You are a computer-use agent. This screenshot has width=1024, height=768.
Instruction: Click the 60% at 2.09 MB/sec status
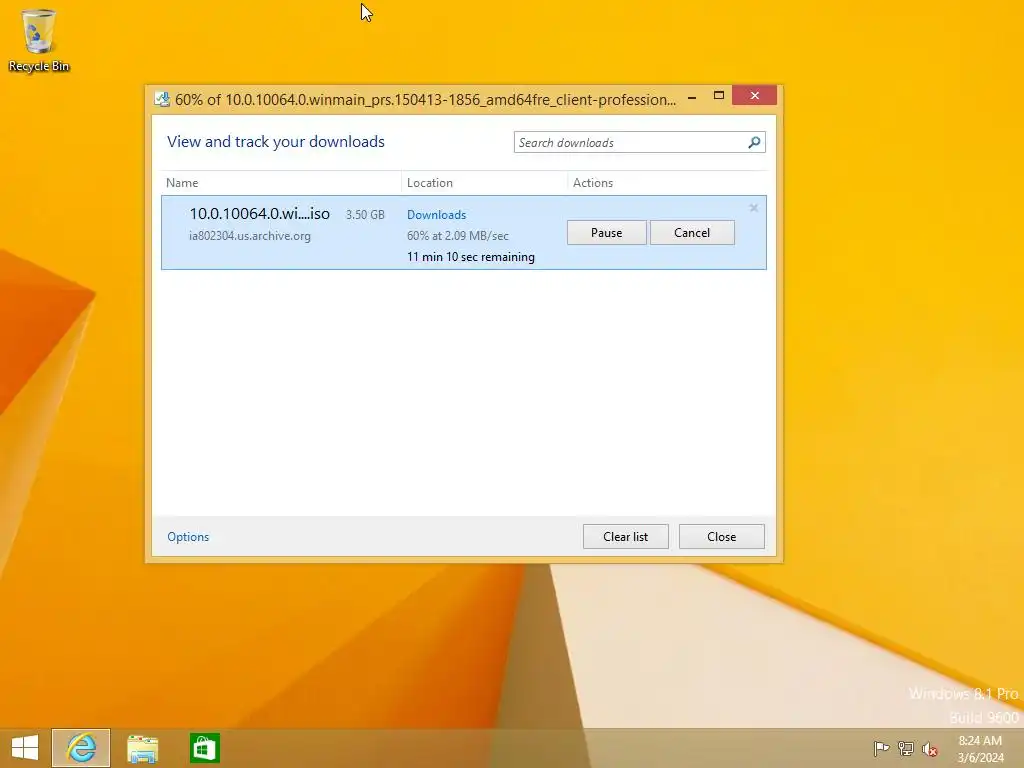tap(457, 236)
